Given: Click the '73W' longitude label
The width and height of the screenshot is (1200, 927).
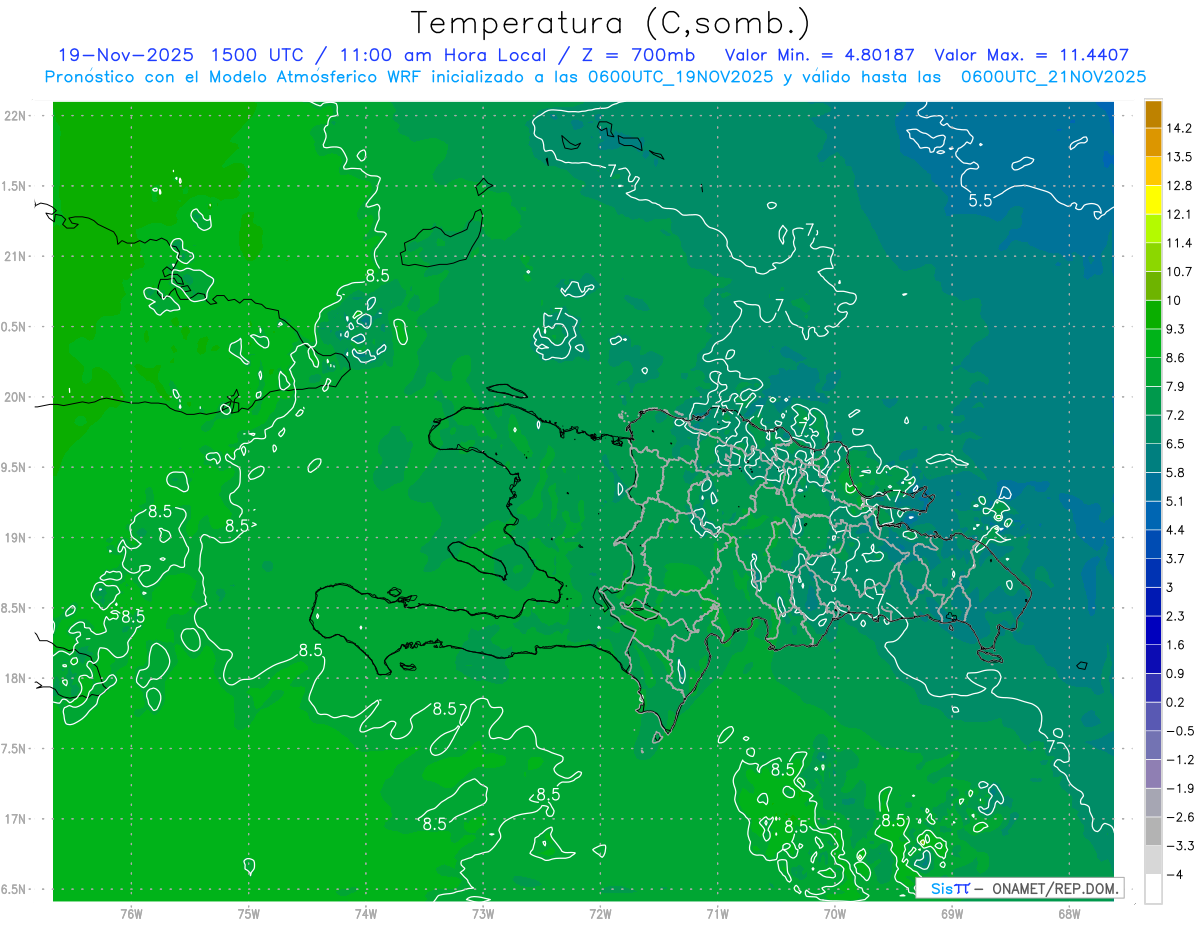Looking at the screenshot, I should coord(483,914).
